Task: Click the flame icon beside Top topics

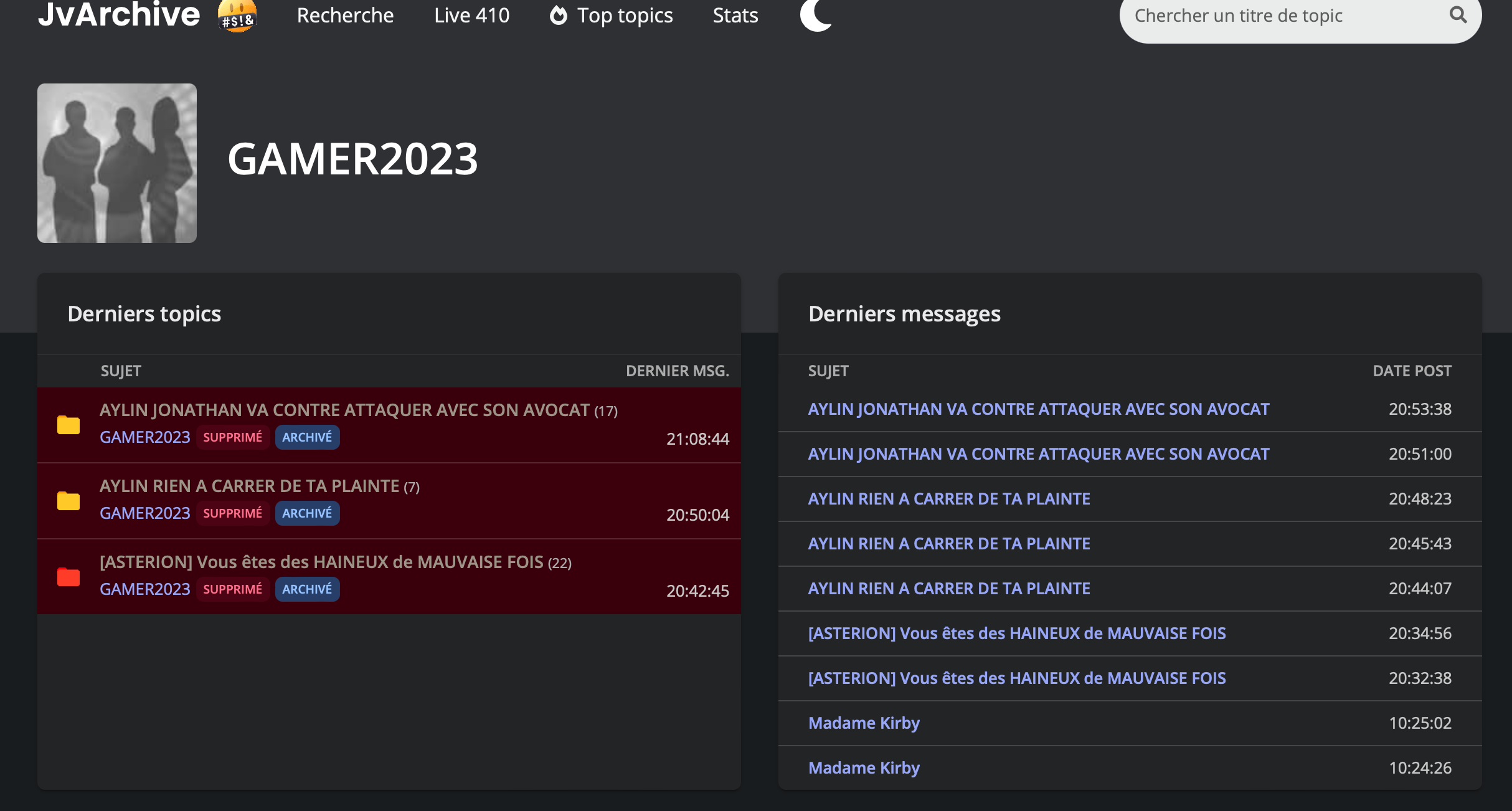Action: click(x=559, y=16)
